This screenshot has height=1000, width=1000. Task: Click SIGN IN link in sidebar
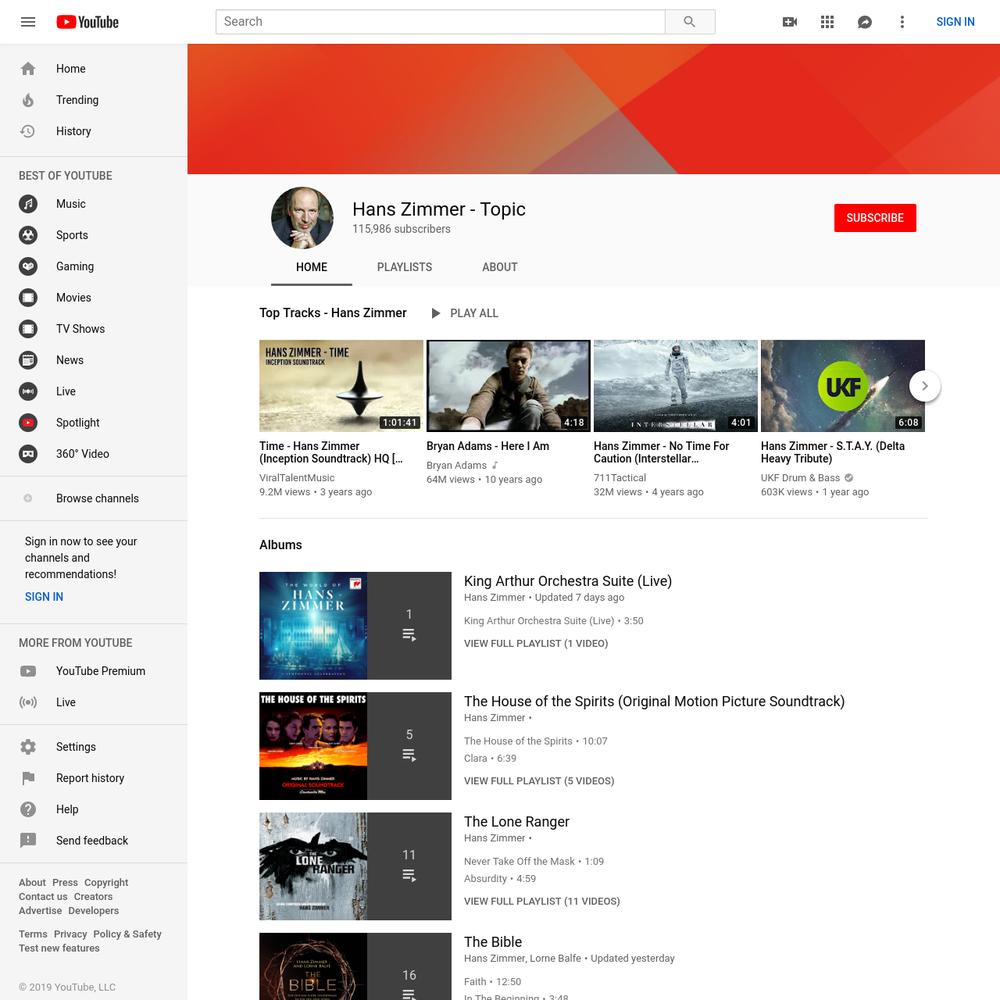44,597
